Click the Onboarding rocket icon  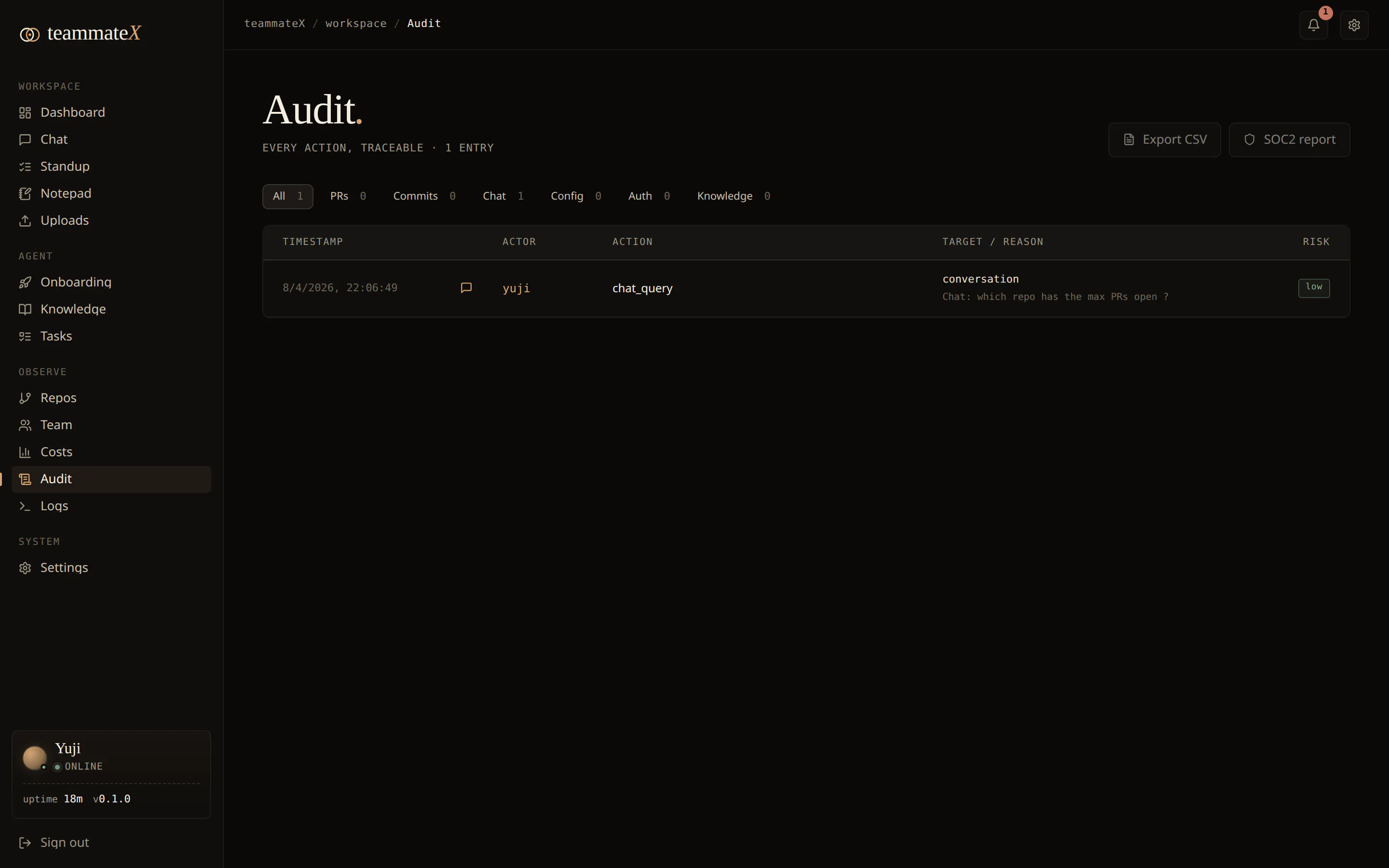pyautogui.click(x=25, y=283)
